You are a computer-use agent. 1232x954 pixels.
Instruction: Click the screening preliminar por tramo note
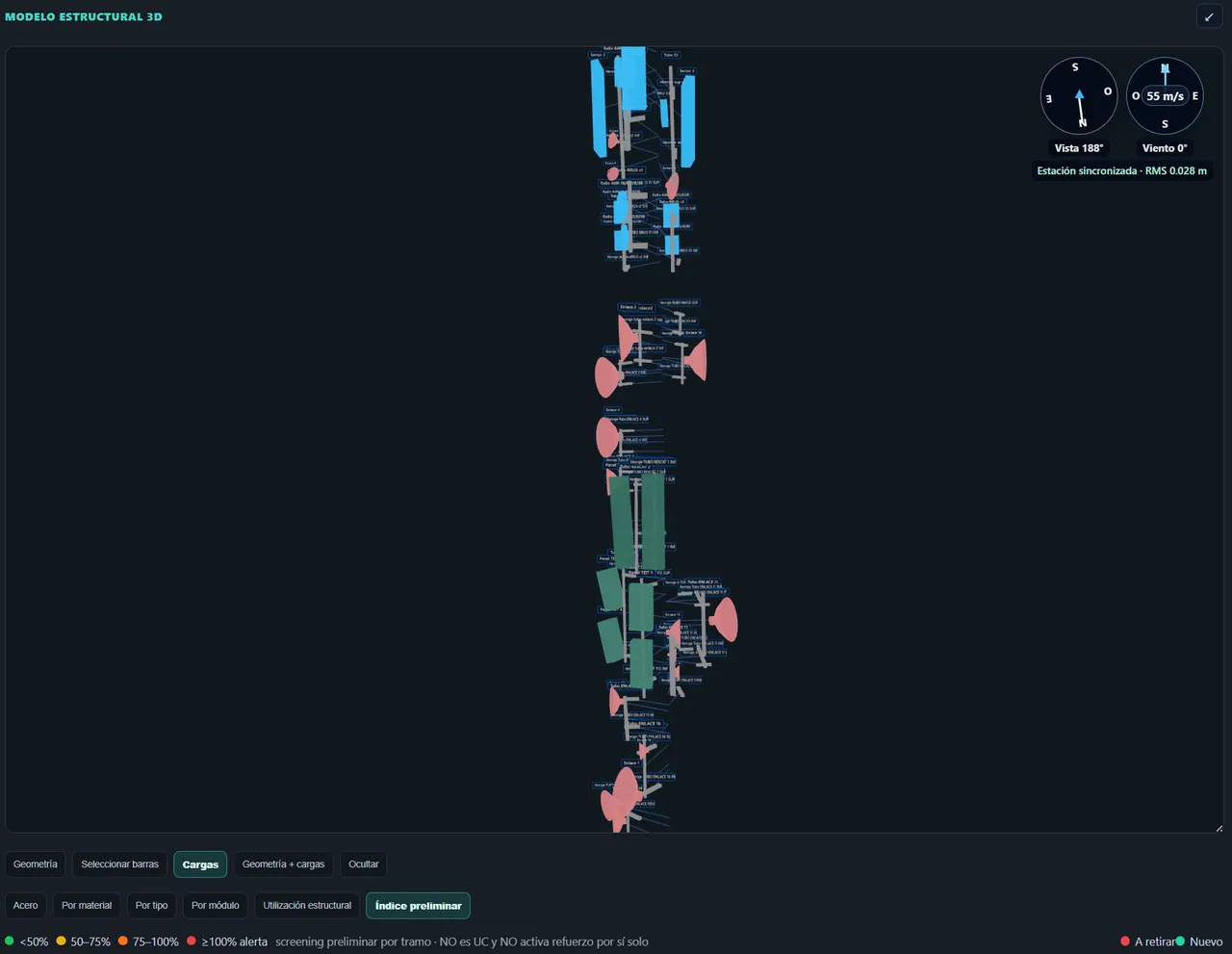click(462, 941)
